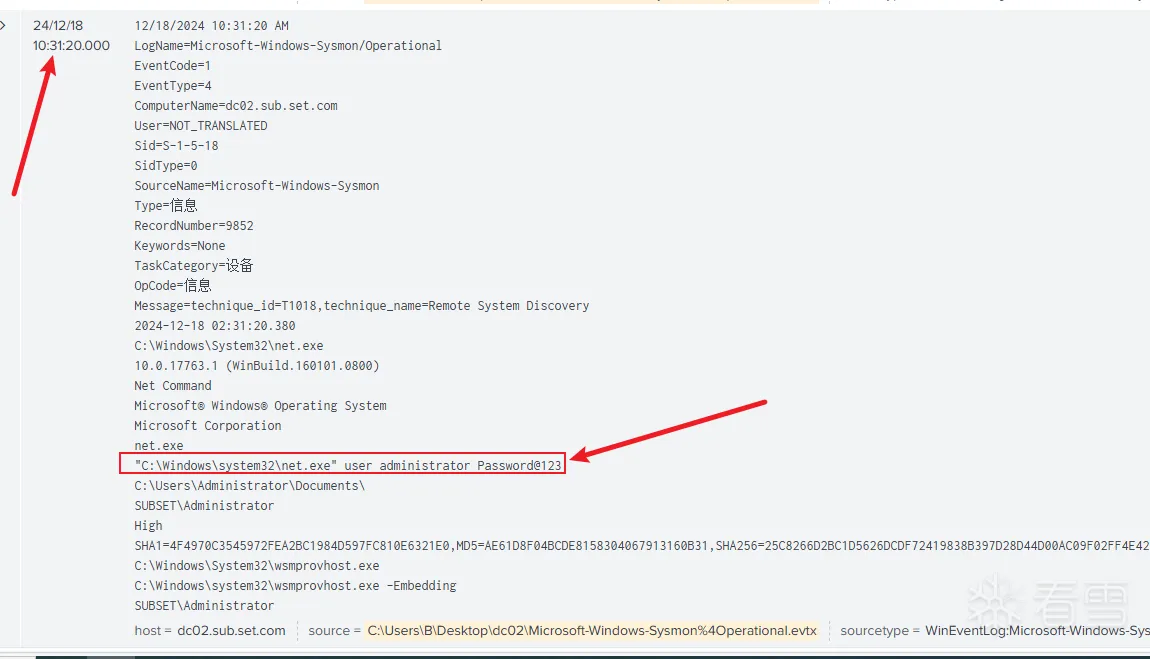Click Keywords=None field
The image size is (1150, 659).
point(180,246)
